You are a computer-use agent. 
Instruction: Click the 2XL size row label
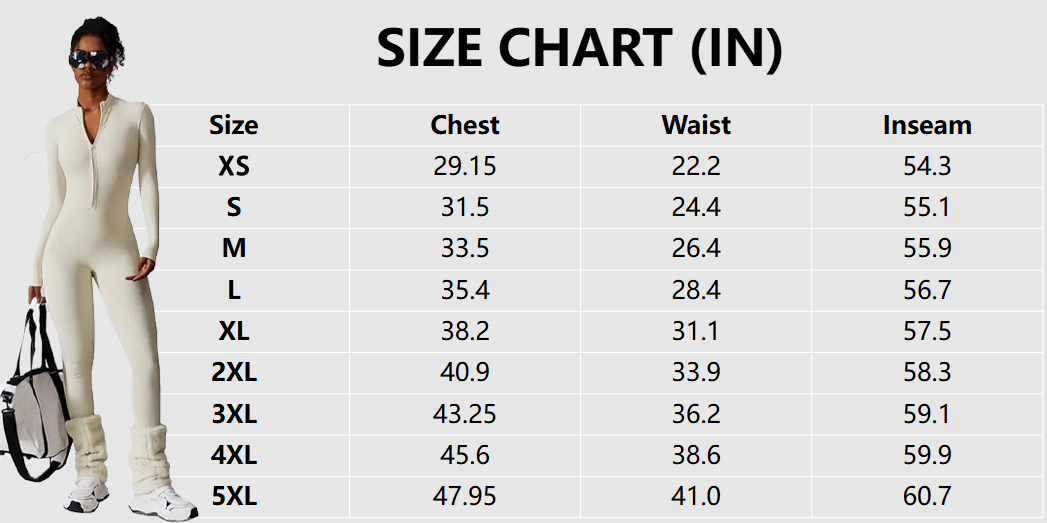[233, 373]
